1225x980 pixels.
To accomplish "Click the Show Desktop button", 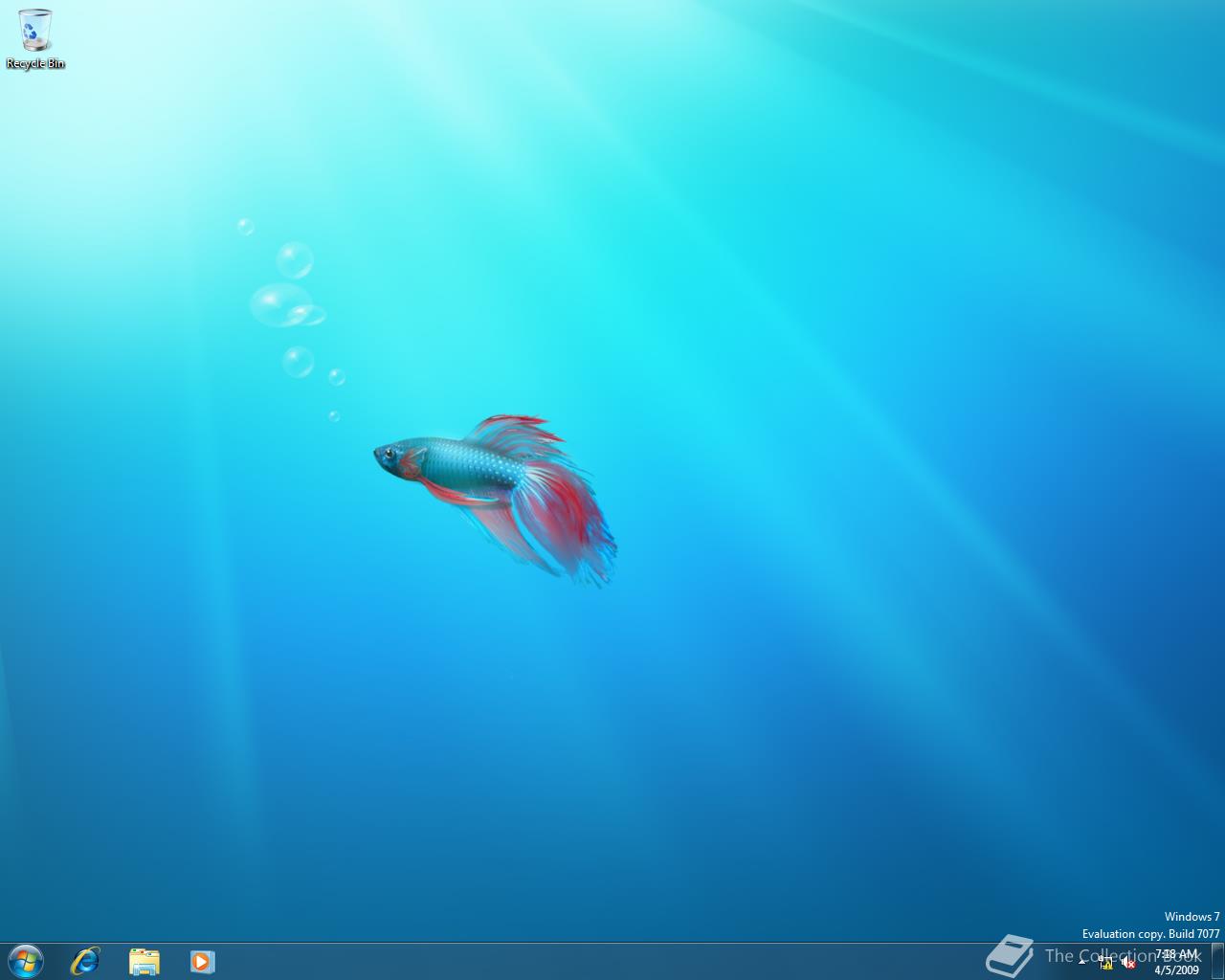I will [x=1217, y=961].
